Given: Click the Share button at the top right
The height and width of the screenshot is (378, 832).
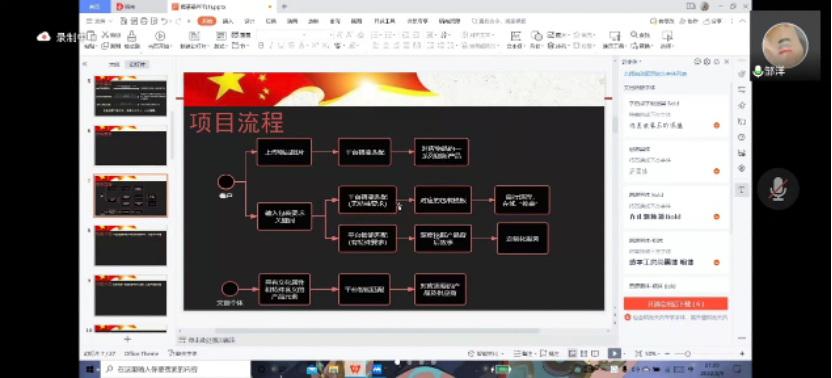Looking at the screenshot, I should pyautogui.click(x=712, y=21).
